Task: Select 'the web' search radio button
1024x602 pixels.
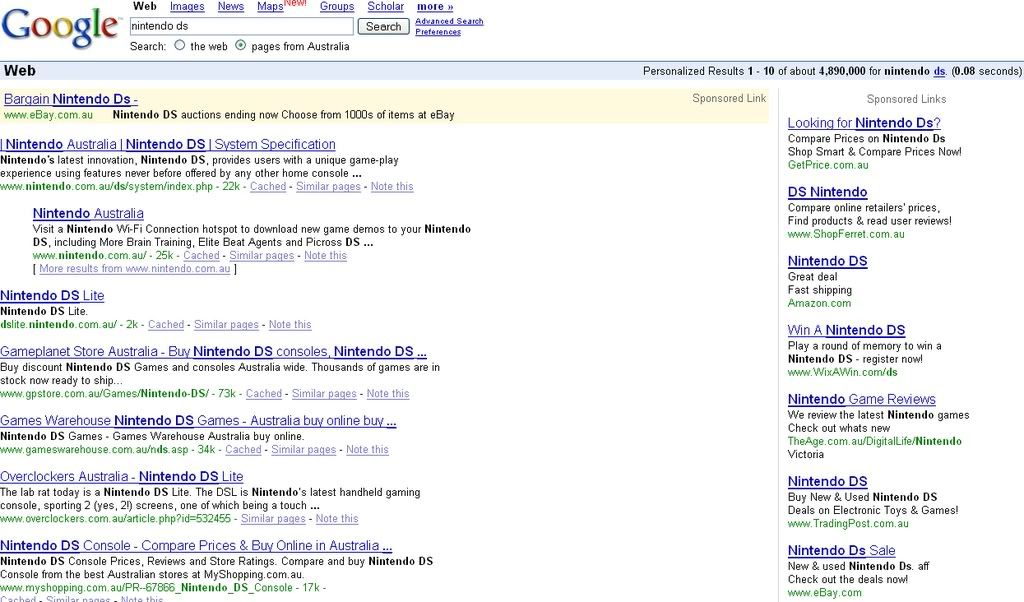Action: pyautogui.click(x=180, y=46)
